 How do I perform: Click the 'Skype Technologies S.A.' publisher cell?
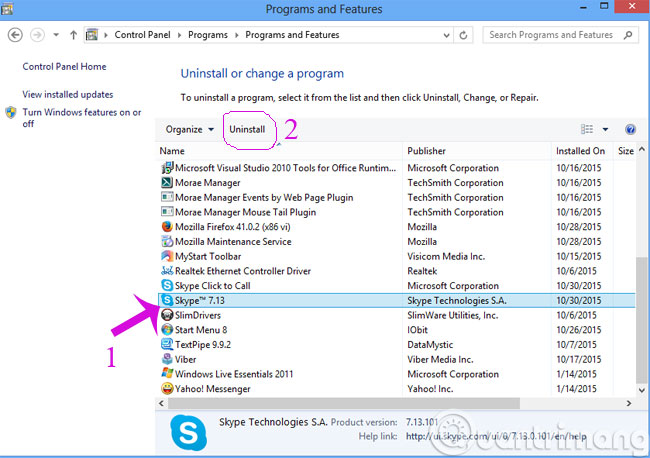pos(457,300)
